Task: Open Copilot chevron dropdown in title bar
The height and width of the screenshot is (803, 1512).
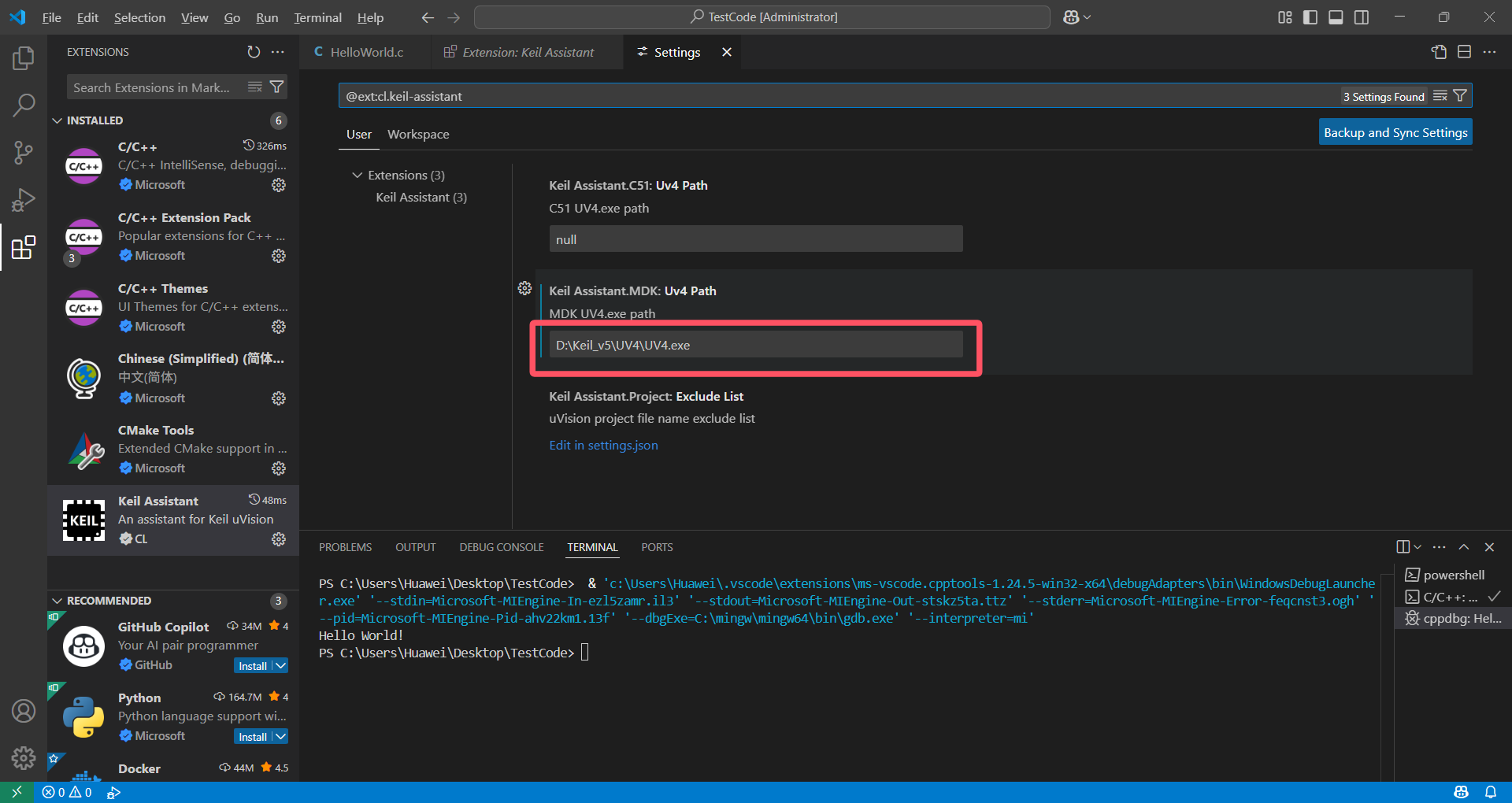Action: pyautogui.click(x=1088, y=17)
